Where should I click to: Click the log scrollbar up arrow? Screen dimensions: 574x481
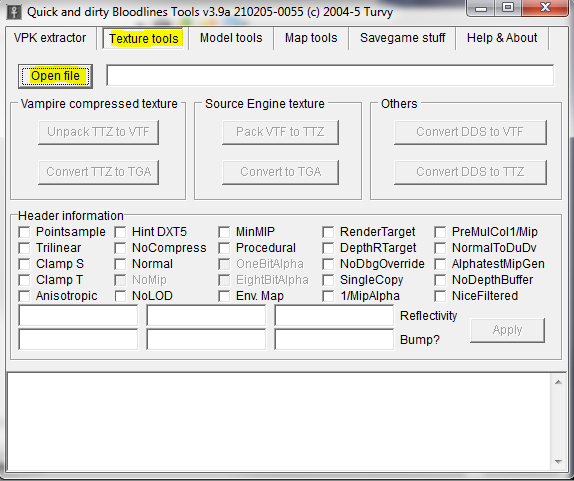click(x=558, y=383)
